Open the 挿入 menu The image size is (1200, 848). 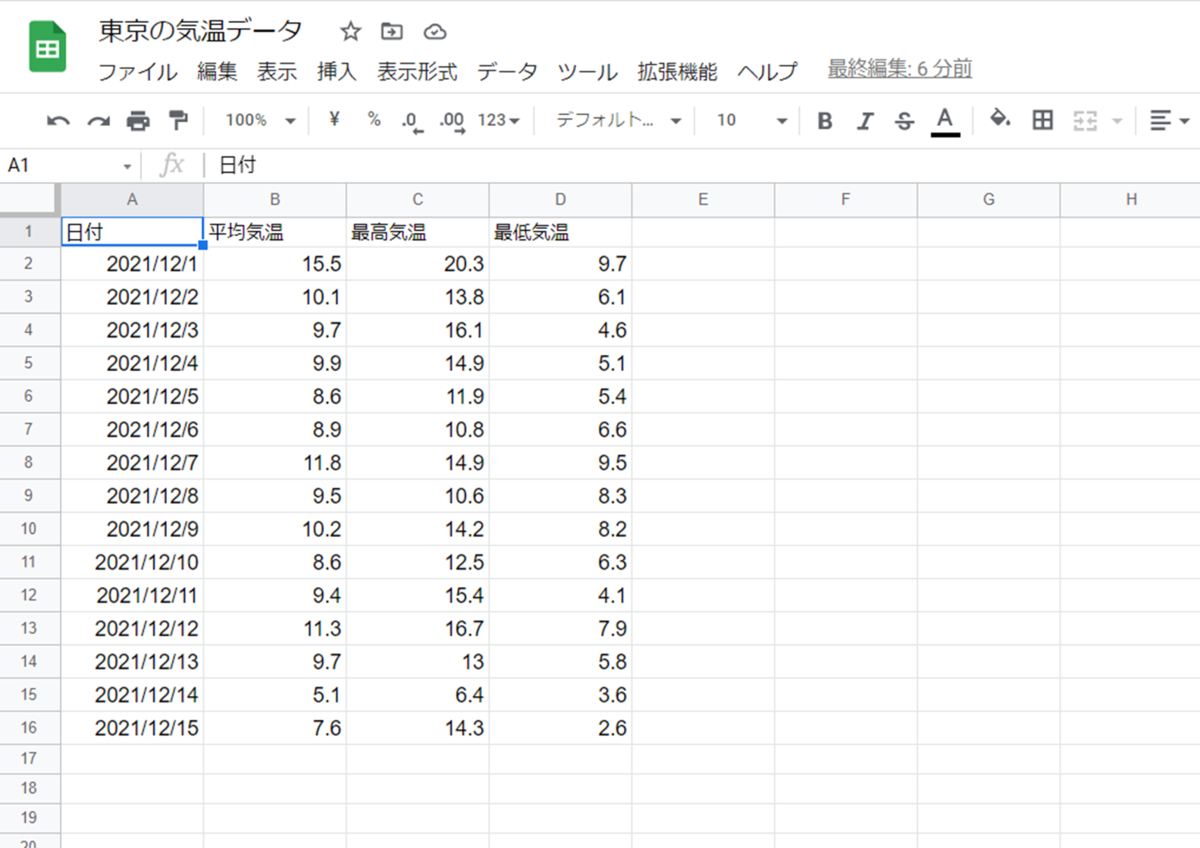click(335, 72)
